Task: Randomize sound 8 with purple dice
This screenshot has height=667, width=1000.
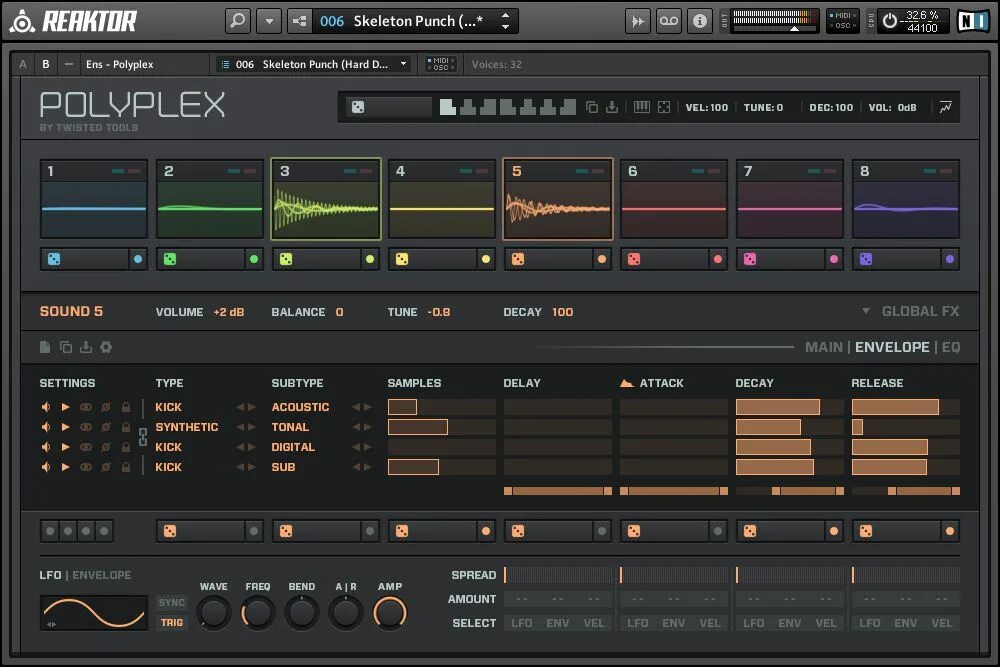Action: [x=866, y=259]
